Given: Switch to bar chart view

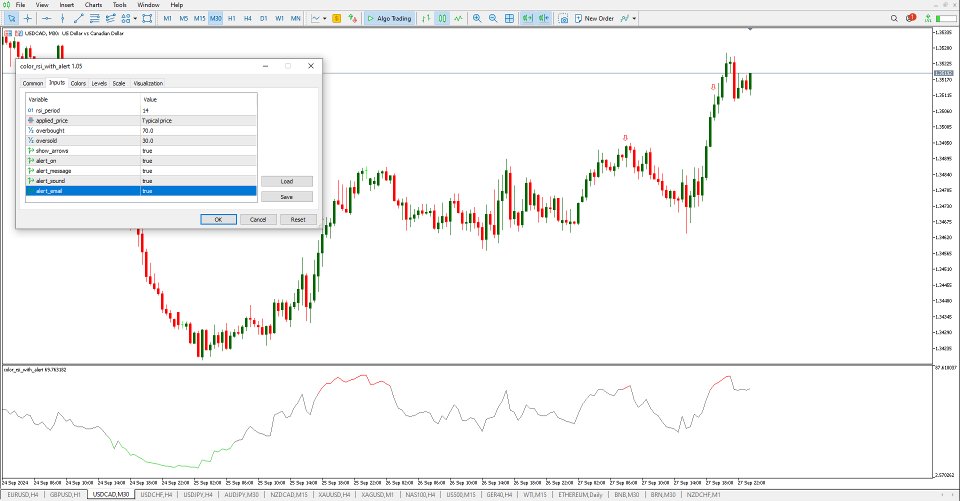Looking at the screenshot, I should tap(426, 18).
